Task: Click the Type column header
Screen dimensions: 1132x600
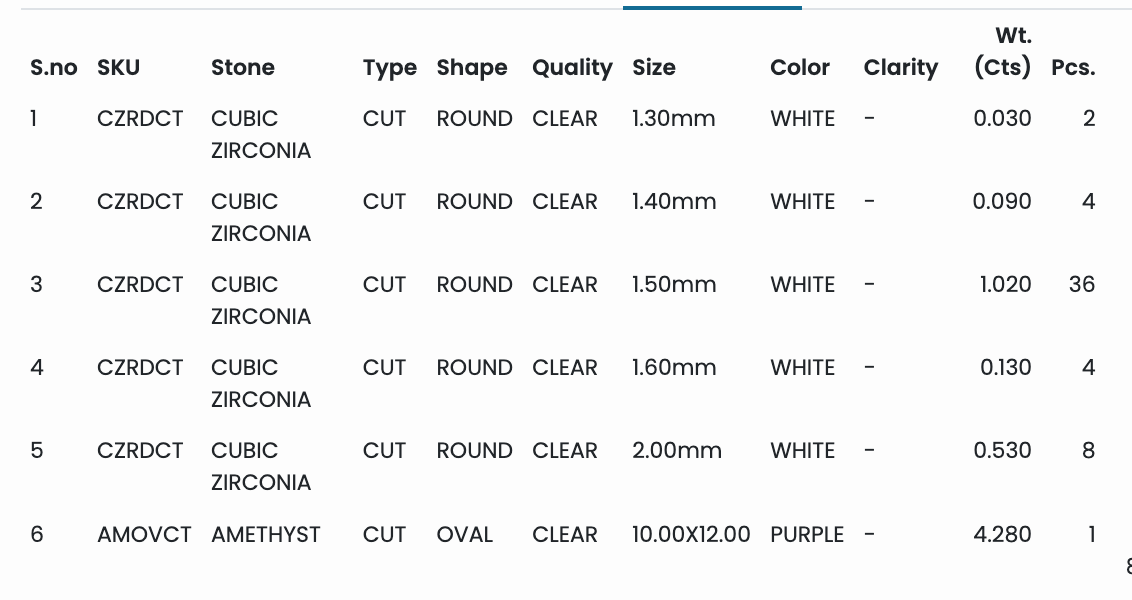Action: [x=389, y=68]
